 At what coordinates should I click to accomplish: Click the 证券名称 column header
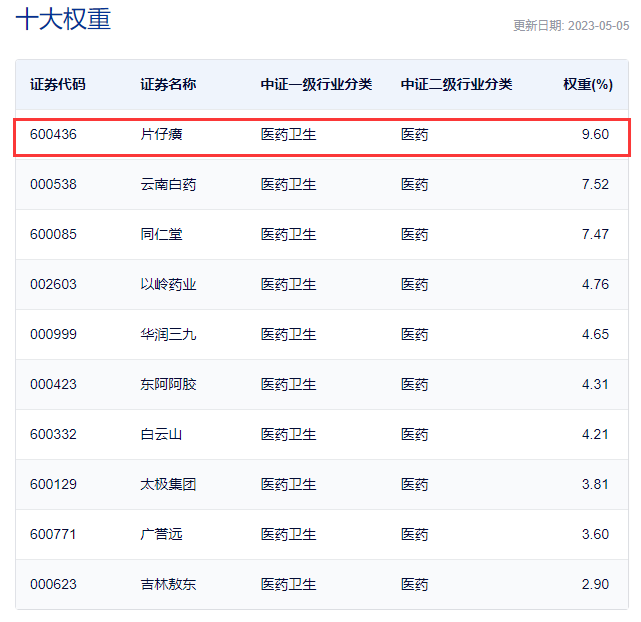point(168,85)
